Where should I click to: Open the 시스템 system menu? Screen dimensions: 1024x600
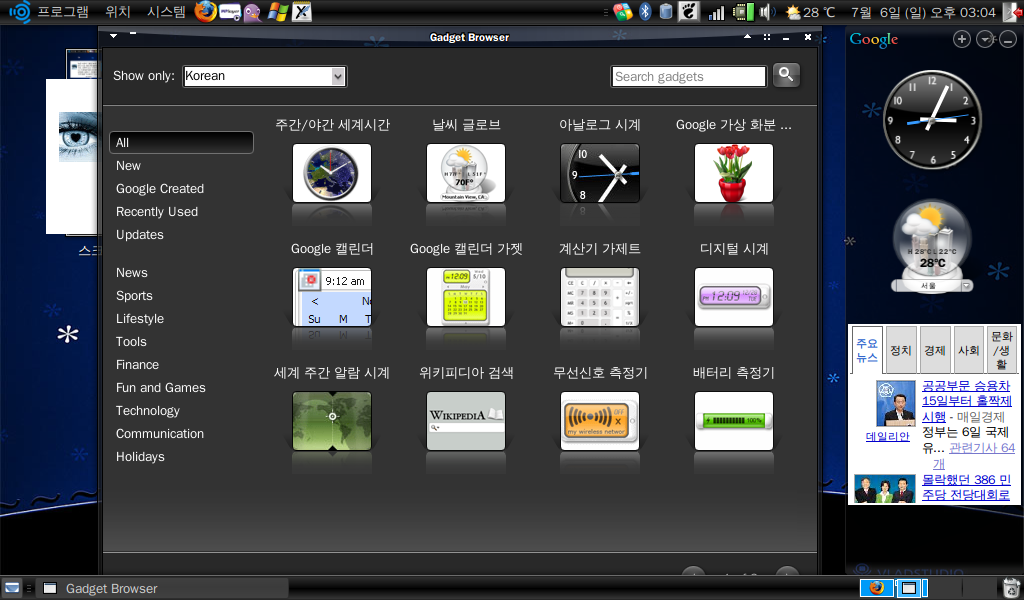[166, 12]
